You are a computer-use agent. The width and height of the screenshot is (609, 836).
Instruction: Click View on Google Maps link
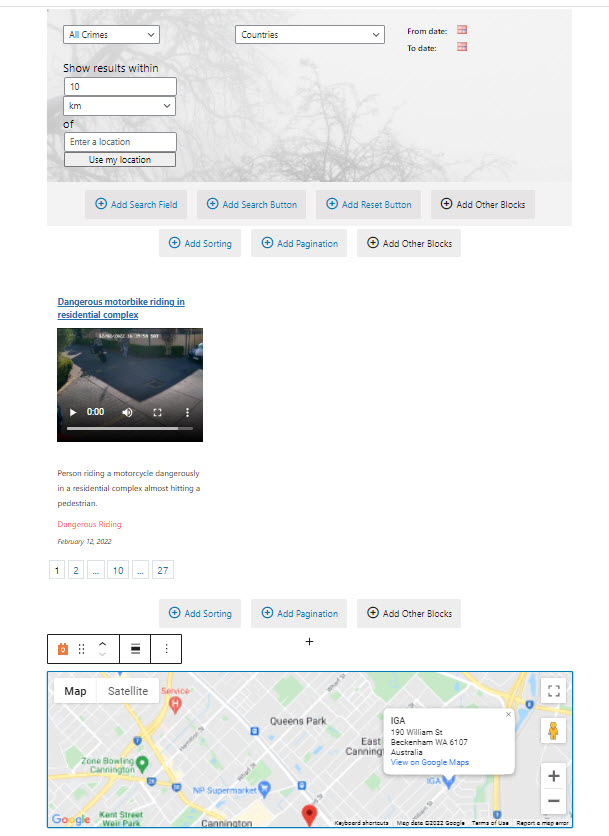430,762
